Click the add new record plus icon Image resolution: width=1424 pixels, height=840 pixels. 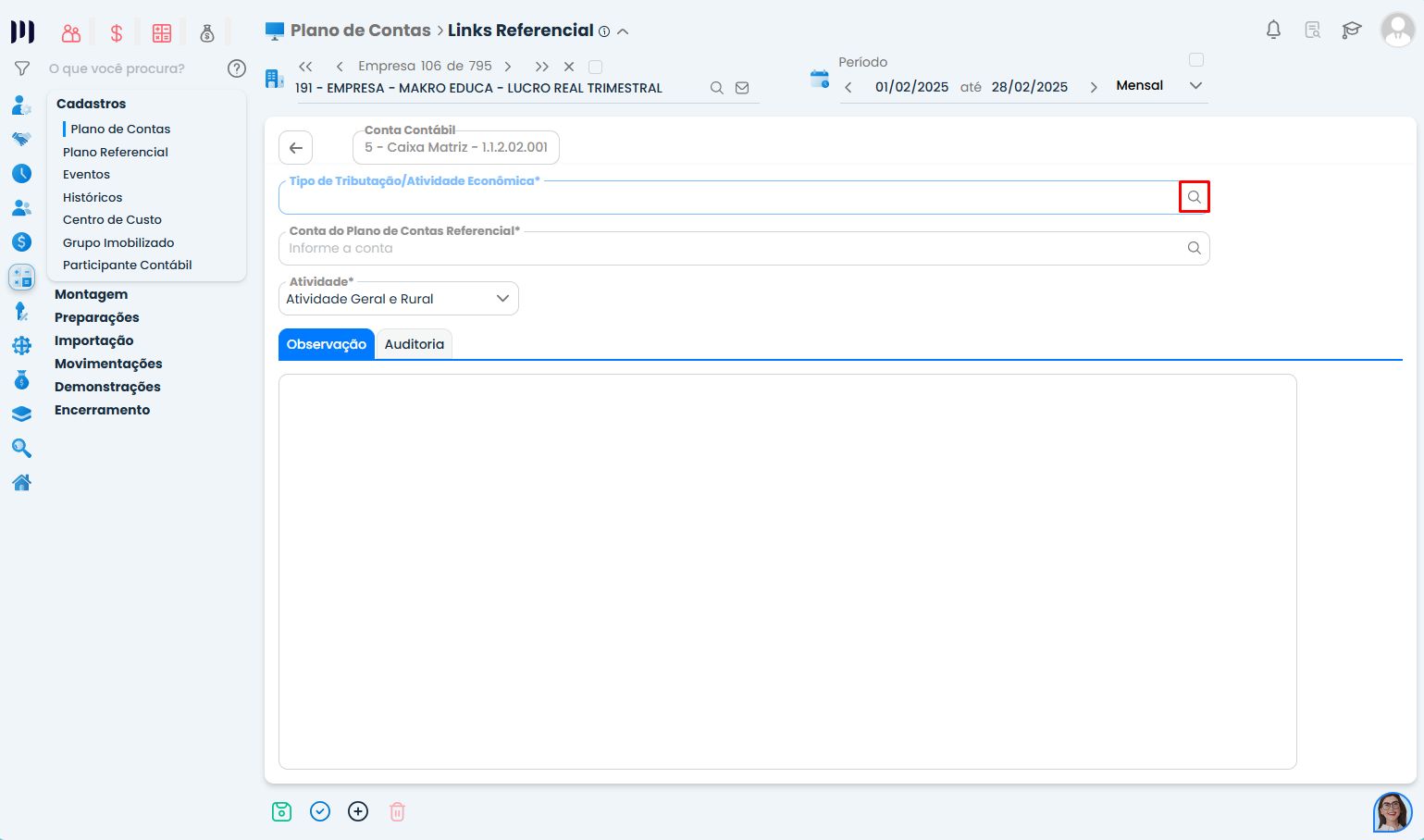point(358,811)
